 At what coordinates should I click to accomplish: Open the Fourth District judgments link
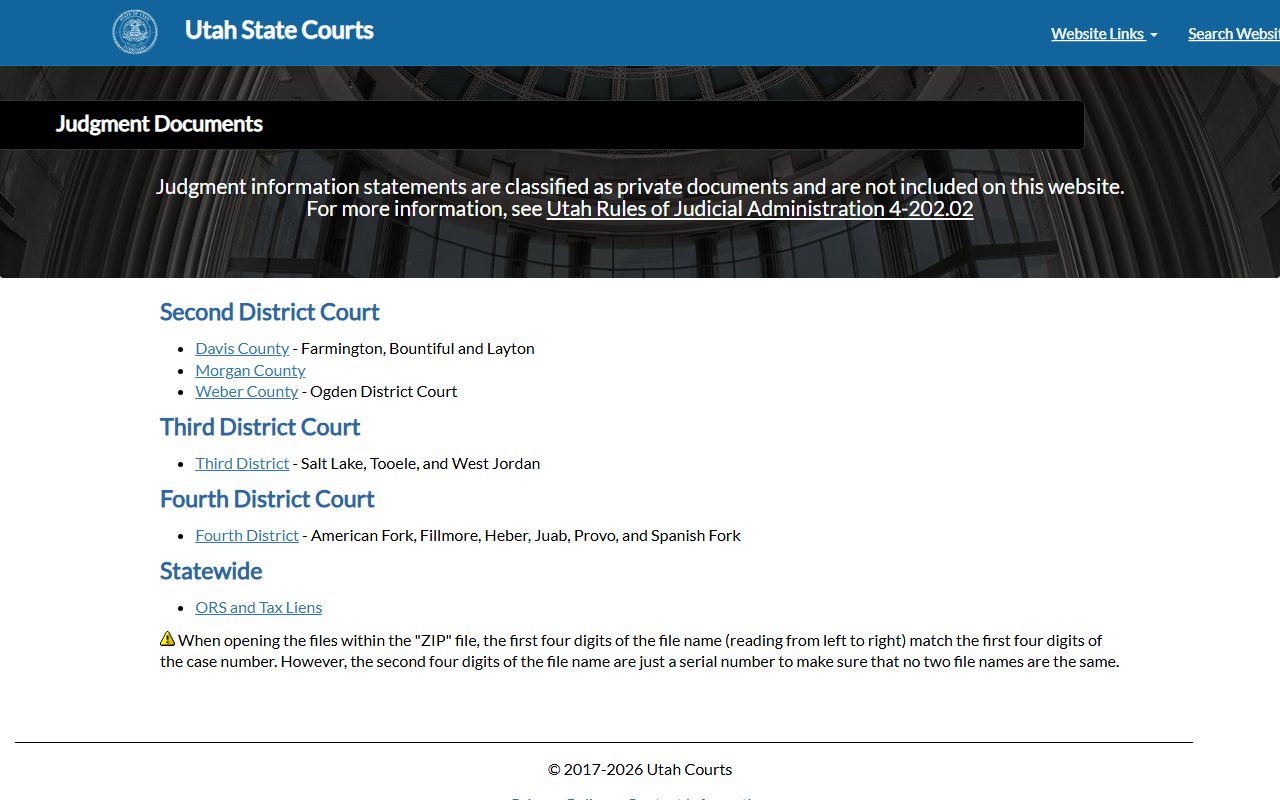click(x=247, y=535)
